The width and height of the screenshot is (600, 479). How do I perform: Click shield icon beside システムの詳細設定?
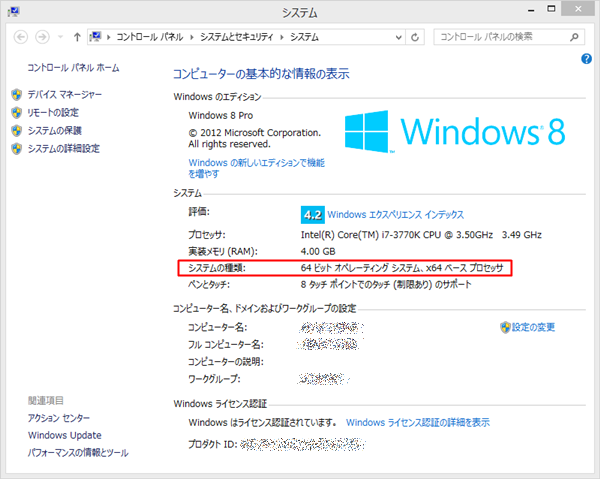pos(16,148)
